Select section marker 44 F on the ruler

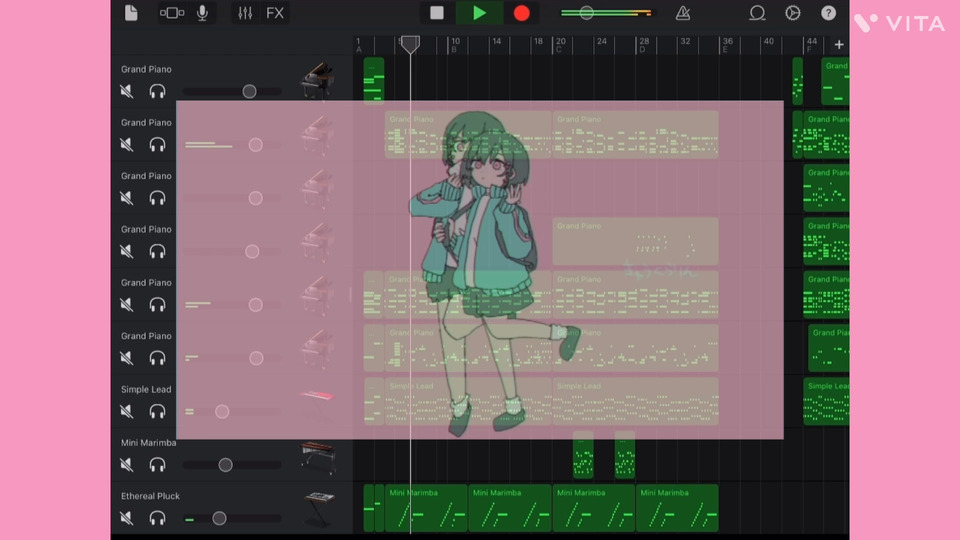tap(811, 45)
